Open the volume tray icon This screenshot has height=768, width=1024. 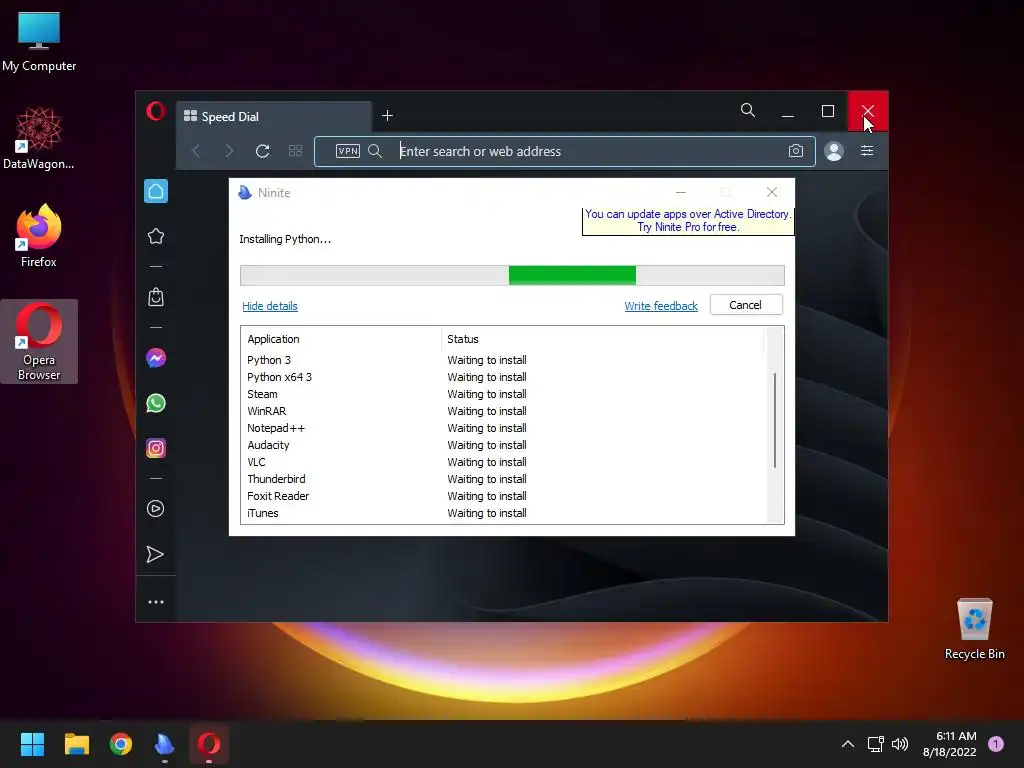pyautogui.click(x=900, y=744)
